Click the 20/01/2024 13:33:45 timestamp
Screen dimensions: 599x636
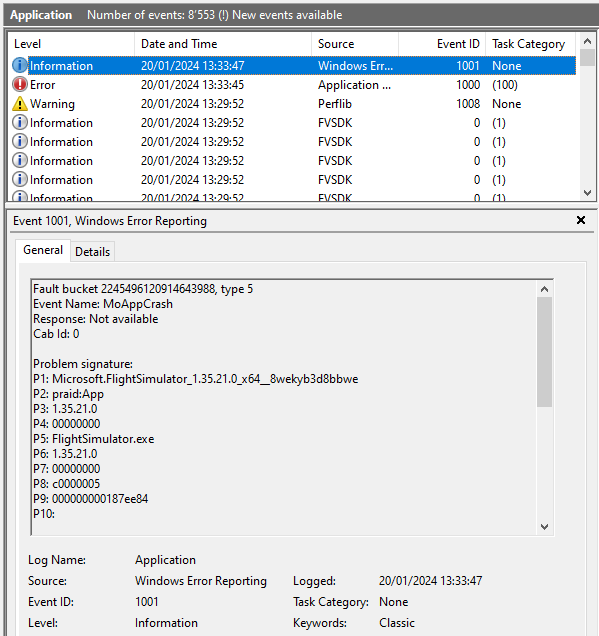pyautogui.click(x=192, y=85)
